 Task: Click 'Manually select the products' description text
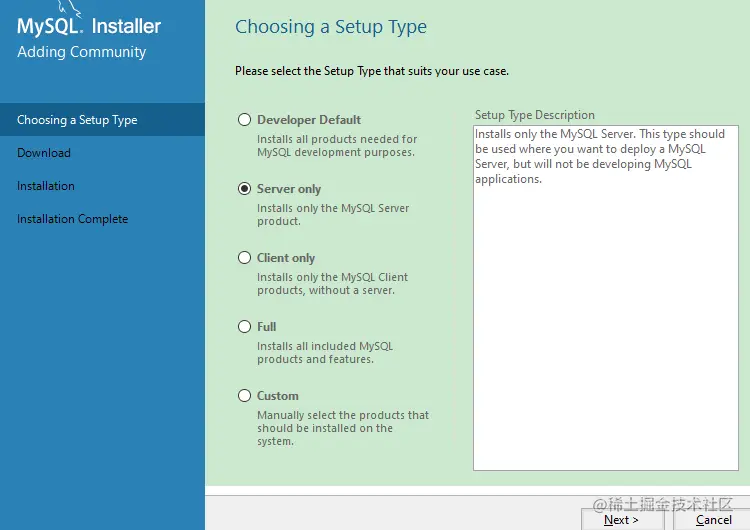[343, 428]
